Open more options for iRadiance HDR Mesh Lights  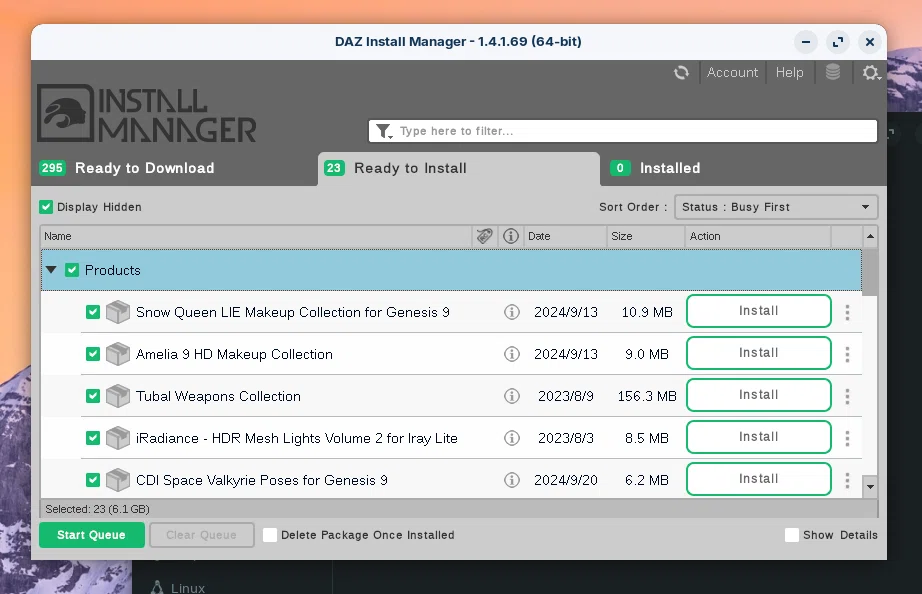click(847, 438)
